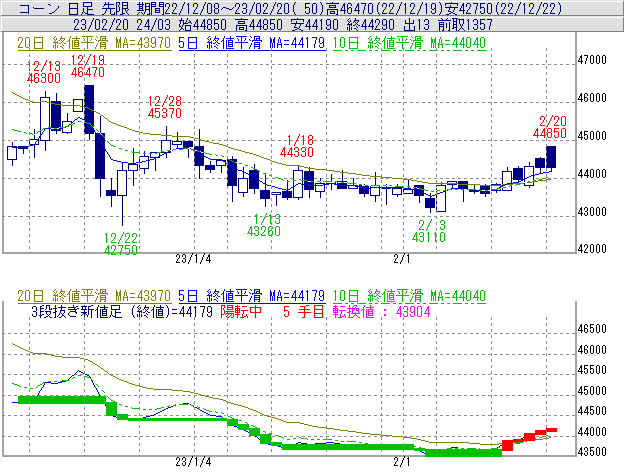This screenshot has height=475, width=624.
Task: Click the 46500 lower chart axis label
Action: click(x=592, y=329)
